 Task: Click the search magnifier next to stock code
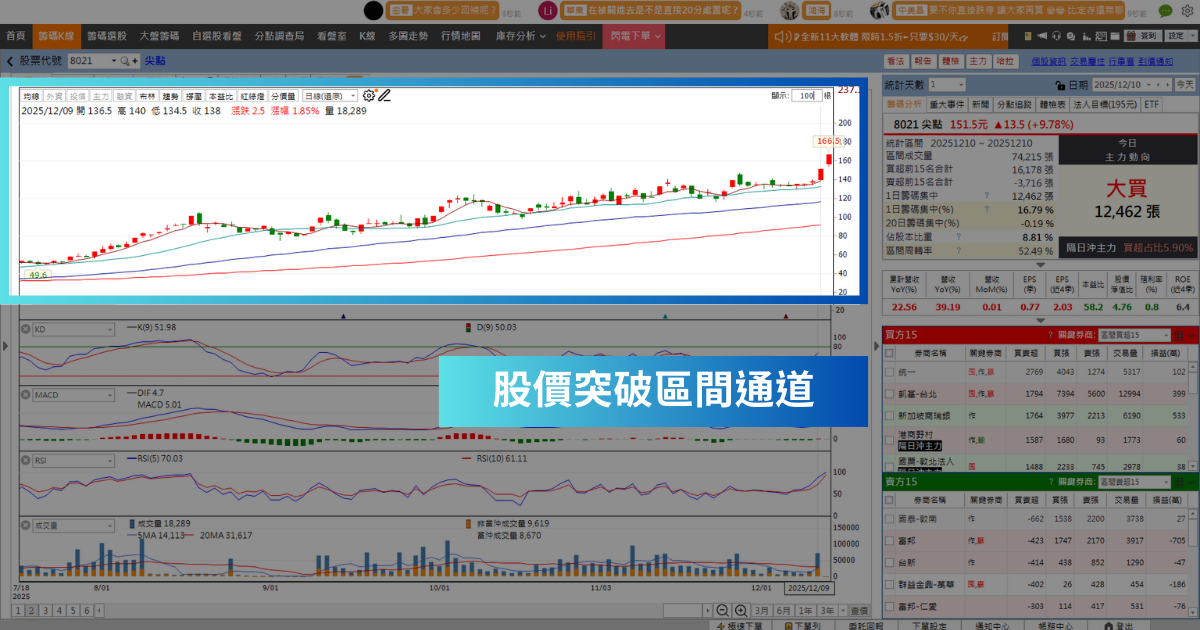(125, 61)
